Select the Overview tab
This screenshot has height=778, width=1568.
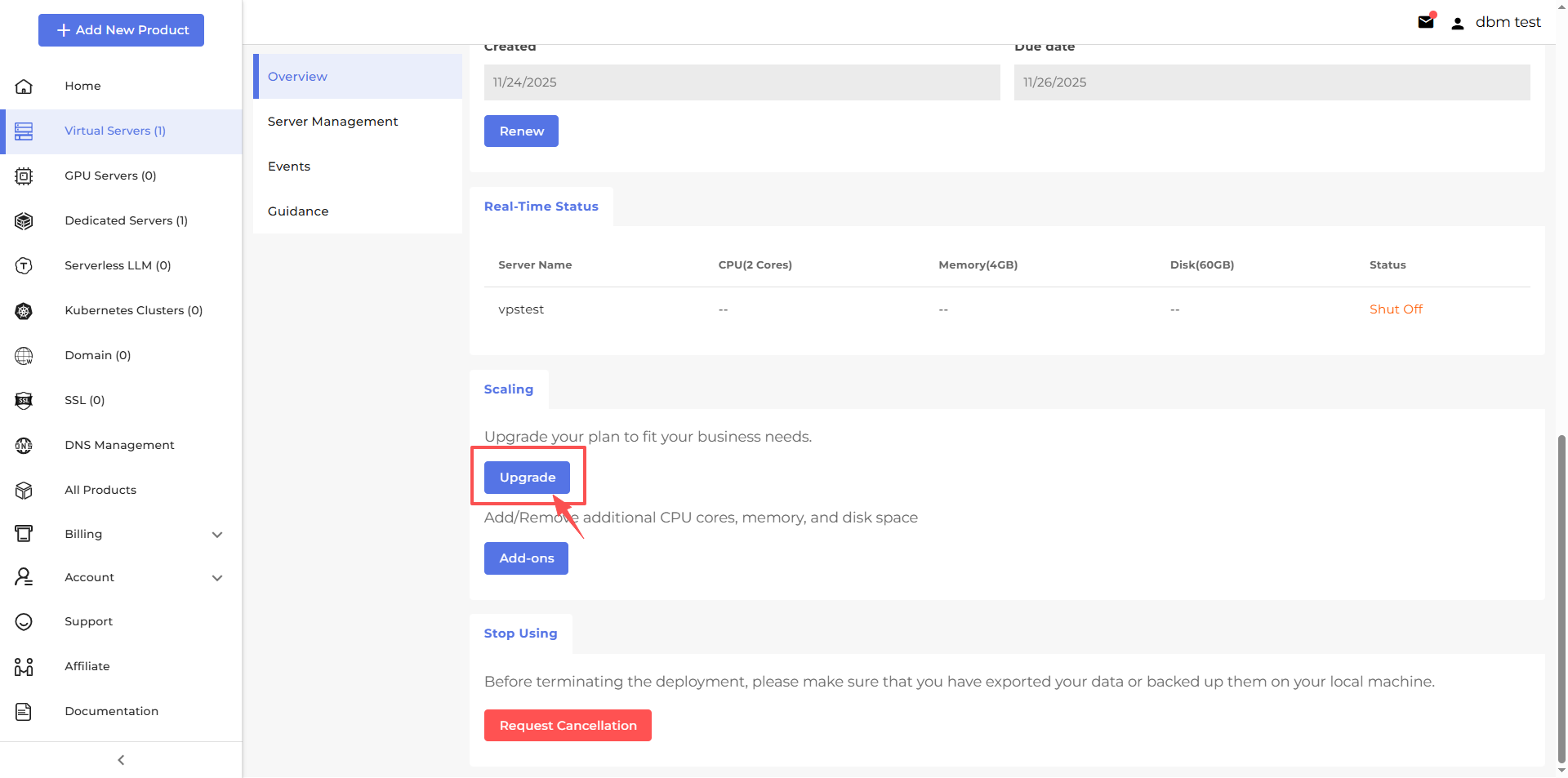[358, 77]
